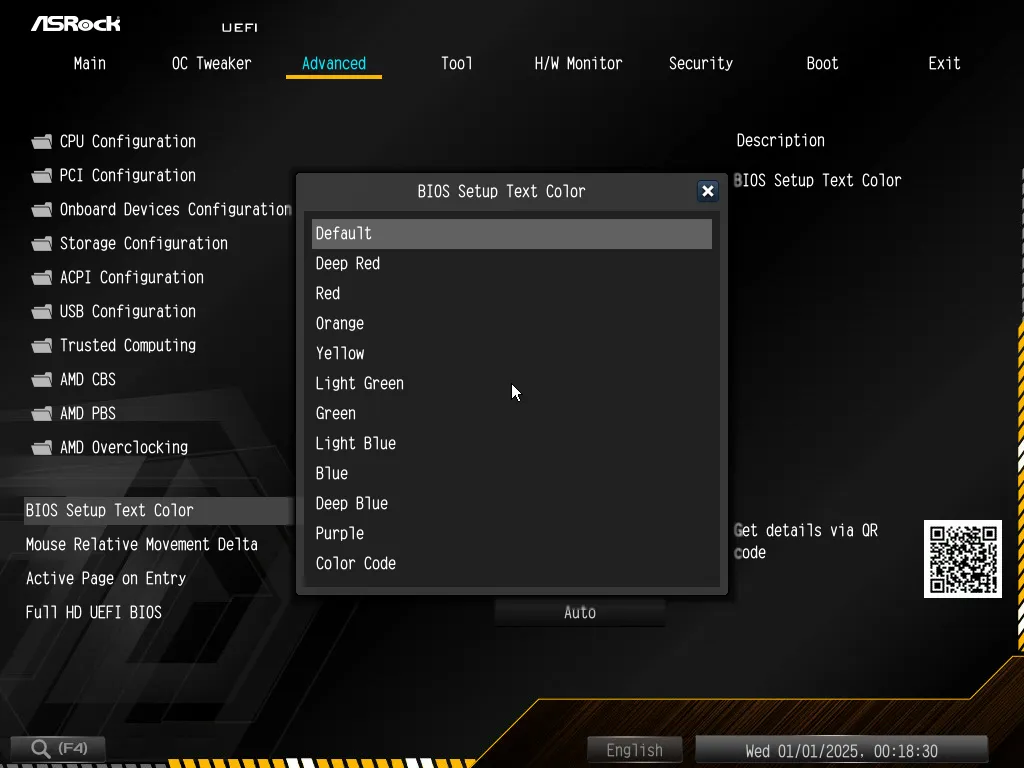Select Mouse Relative Movement Delta setting
Image resolution: width=1024 pixels, height=768 pixels.
point(142,545)
